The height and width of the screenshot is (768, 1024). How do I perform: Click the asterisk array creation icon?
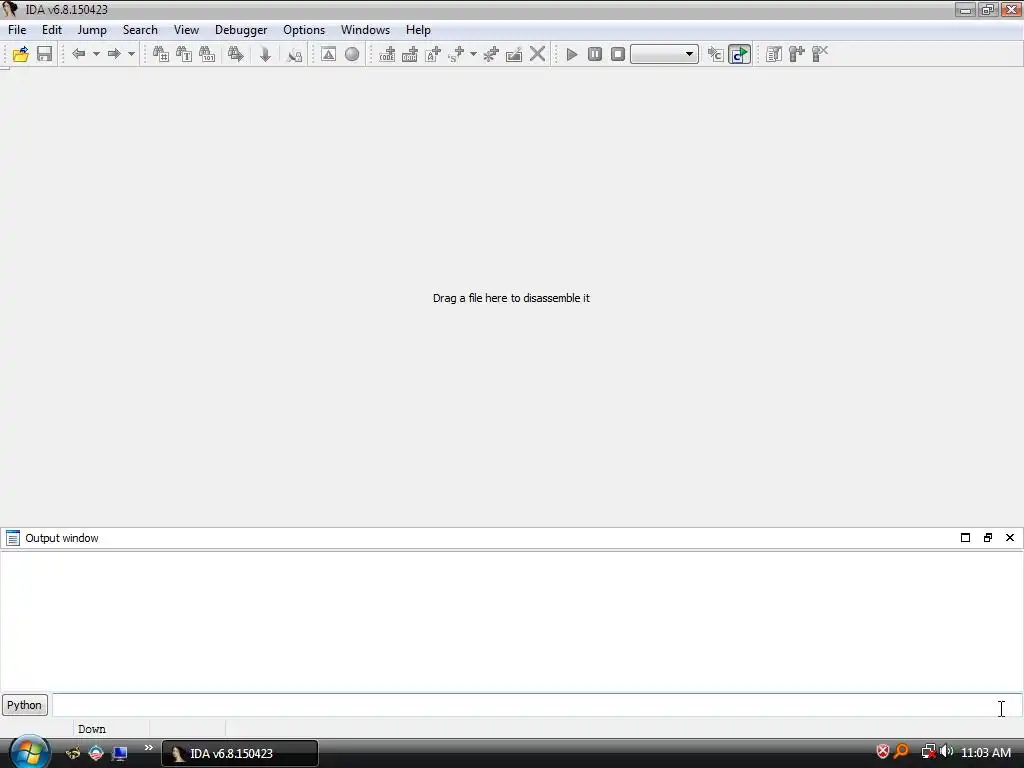tap(491, 54)
